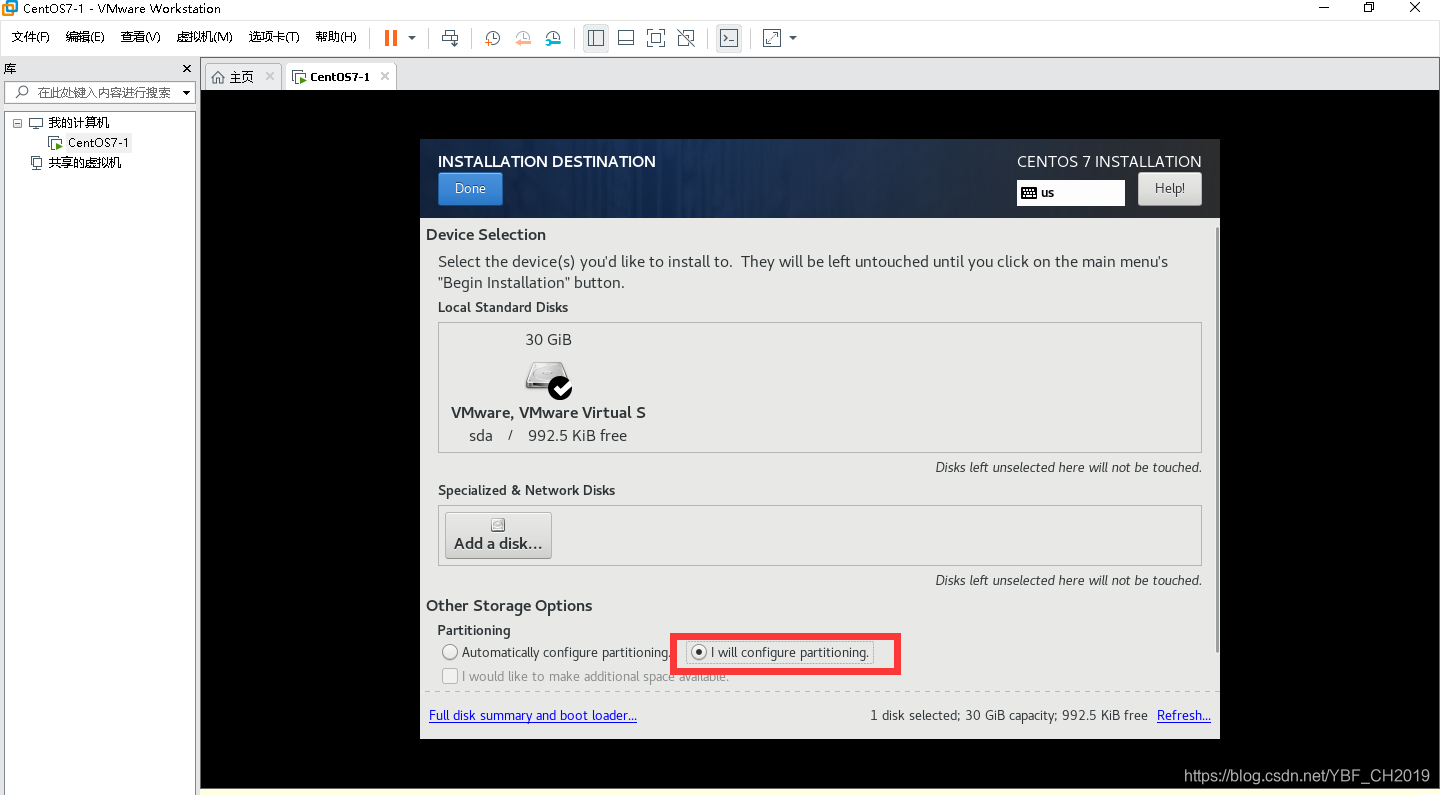The height and width of the screenshot is (795, 1440).
Task: Click the keyboard icon in layout field
Action: (x=1029, y=193)
